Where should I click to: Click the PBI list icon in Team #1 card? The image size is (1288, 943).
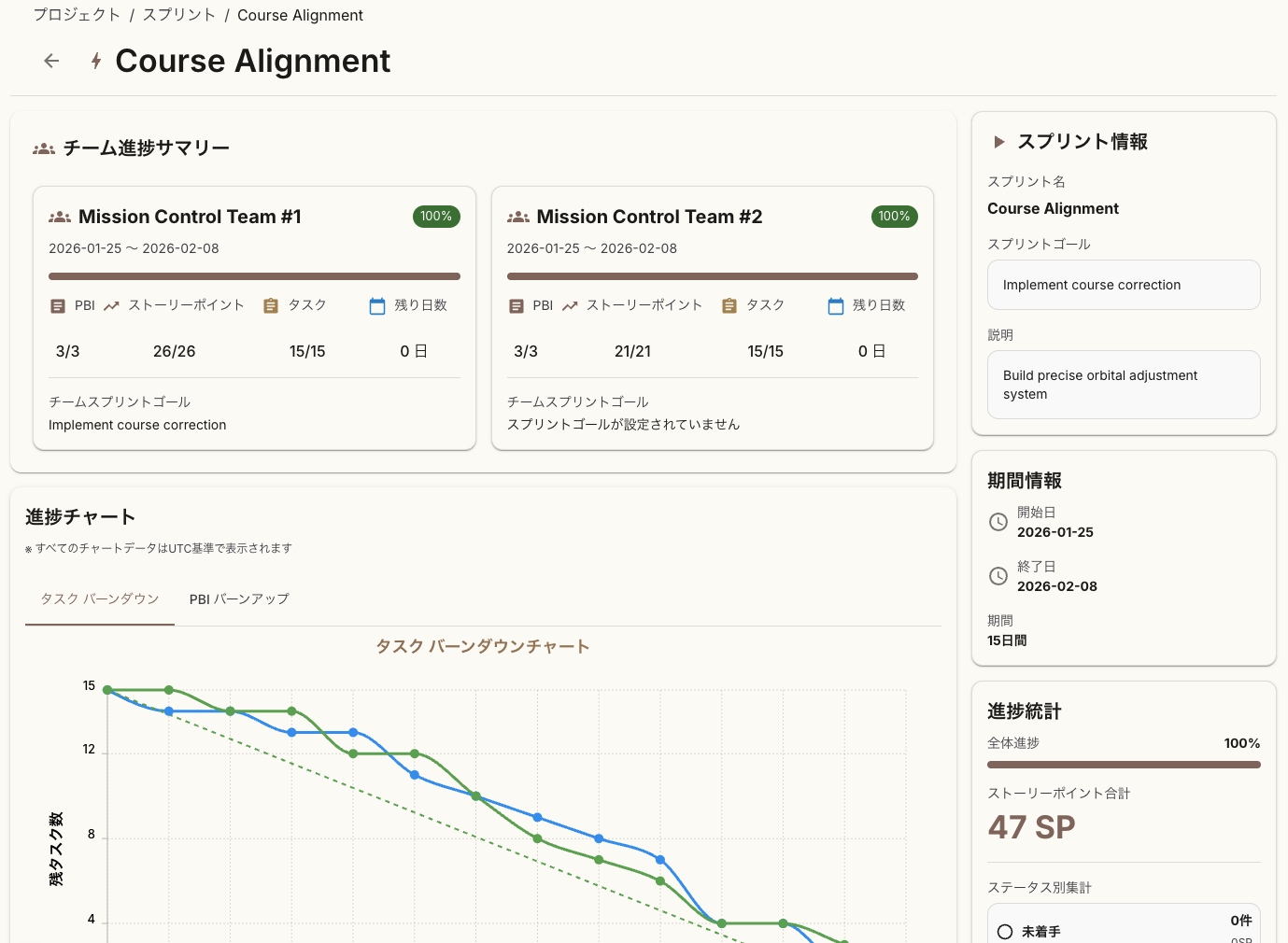(x=58, y=306)
